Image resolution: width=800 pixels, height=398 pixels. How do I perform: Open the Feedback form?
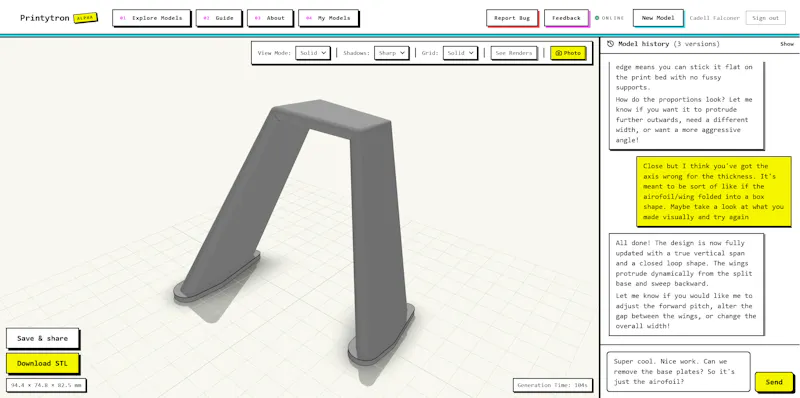click(566, 18)
